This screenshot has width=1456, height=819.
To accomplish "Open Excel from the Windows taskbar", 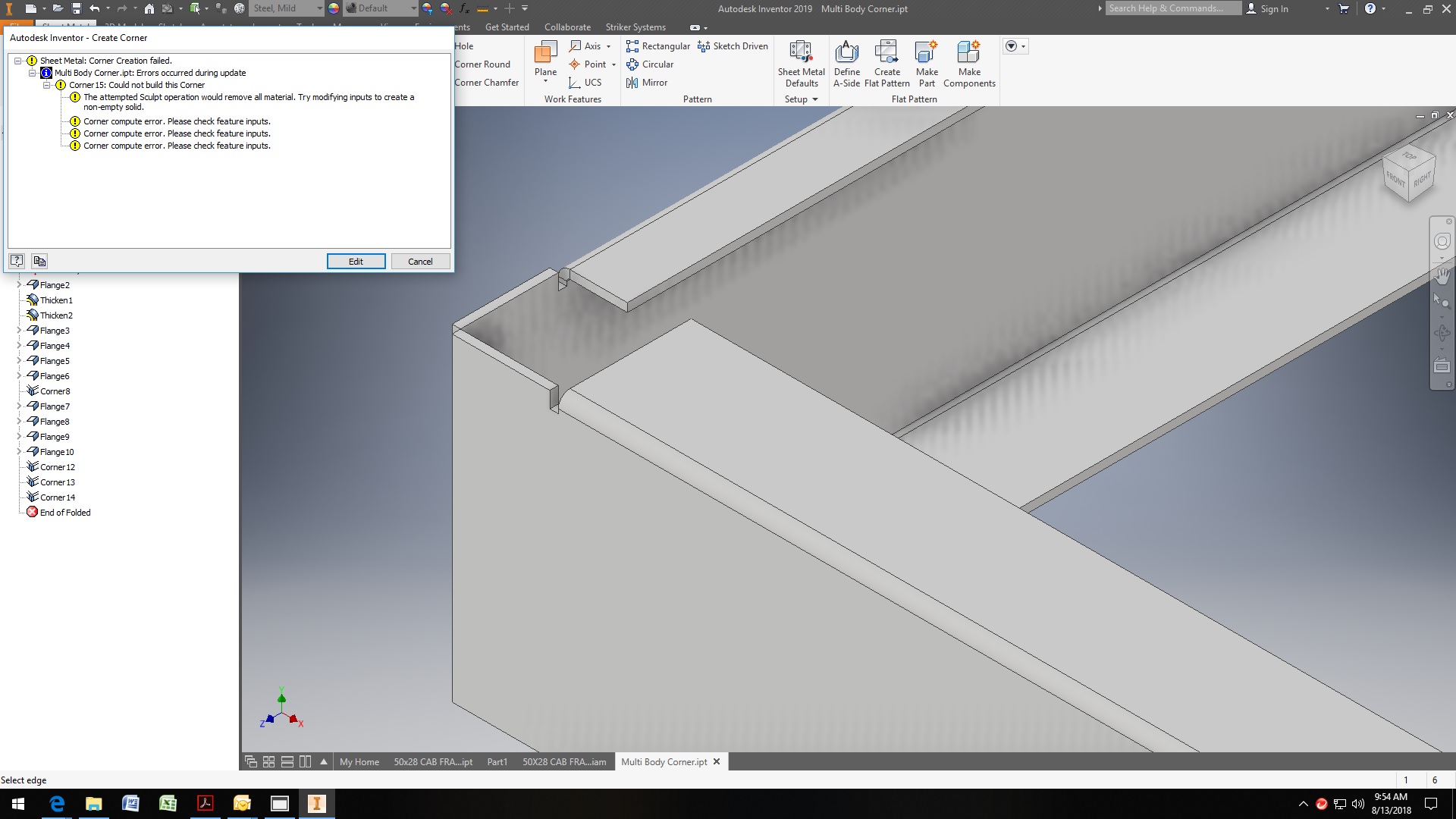I will point(168,803).
